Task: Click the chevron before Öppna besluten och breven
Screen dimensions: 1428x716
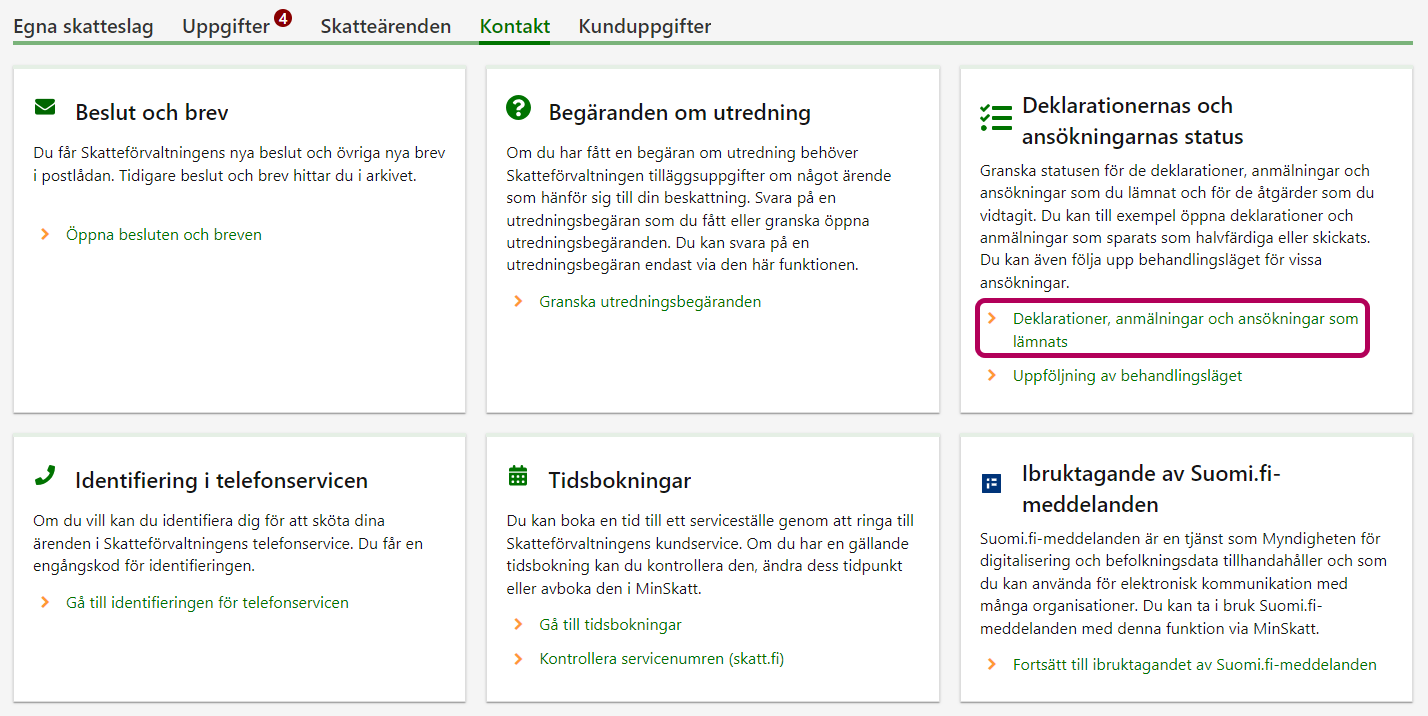Action: coord(45,235)
